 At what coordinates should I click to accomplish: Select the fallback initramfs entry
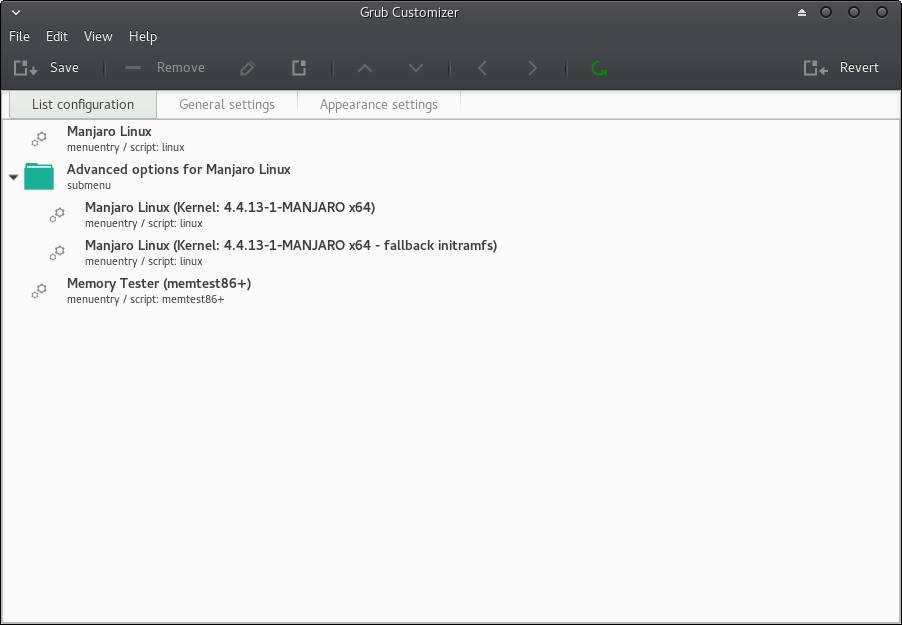pos(451,253)
